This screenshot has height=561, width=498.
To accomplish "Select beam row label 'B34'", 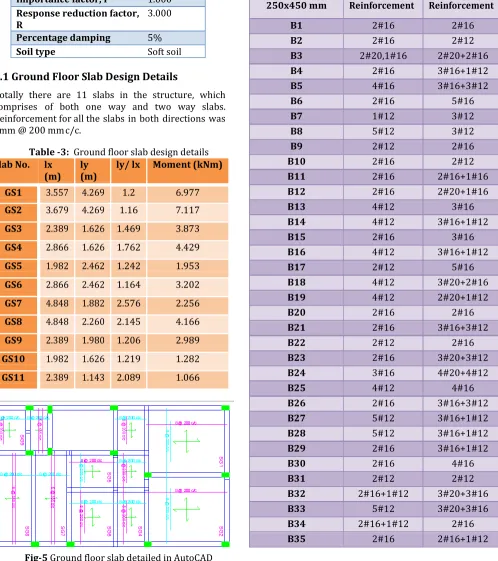I will pyautogui.click(x=296, y=524).
